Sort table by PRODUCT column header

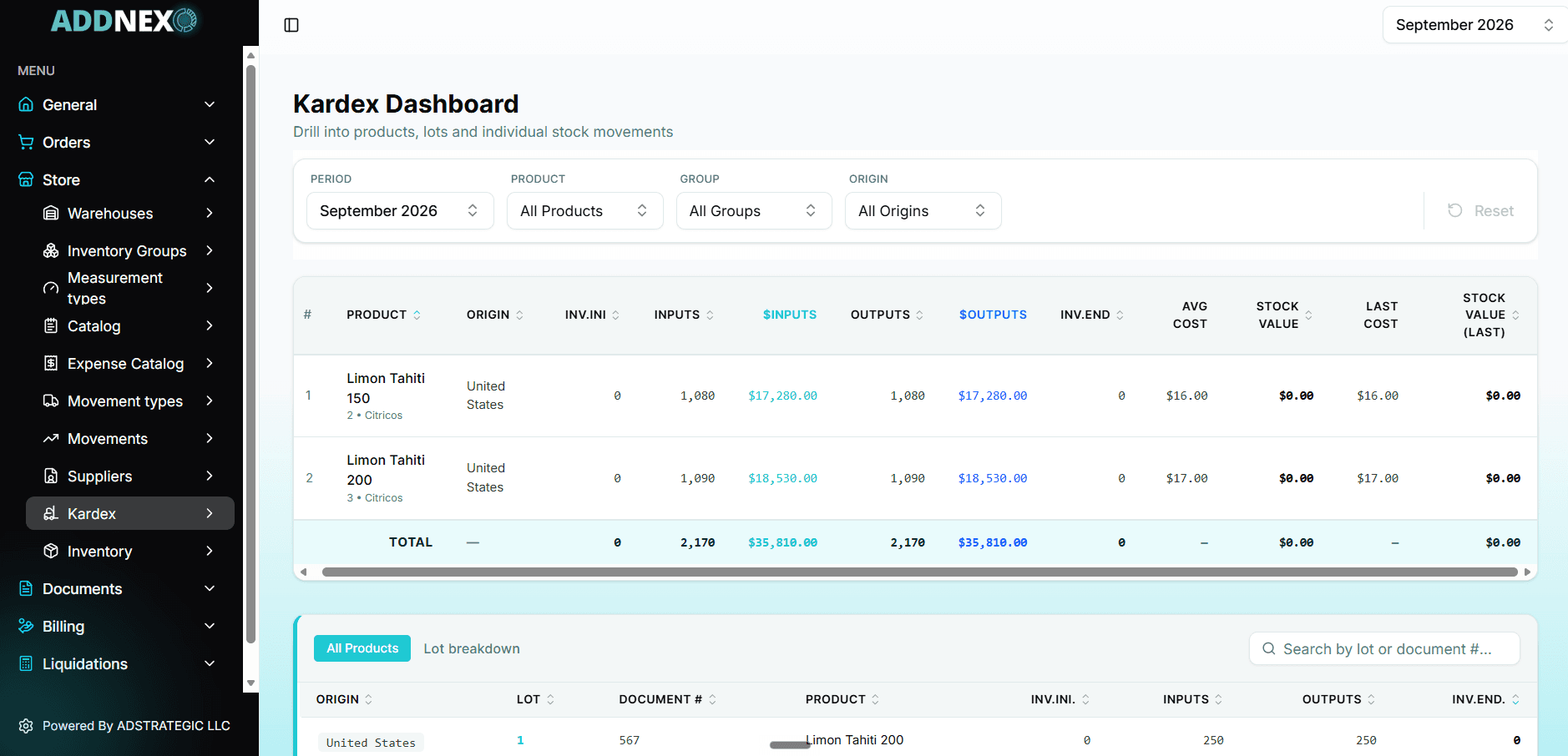[383, 315]
